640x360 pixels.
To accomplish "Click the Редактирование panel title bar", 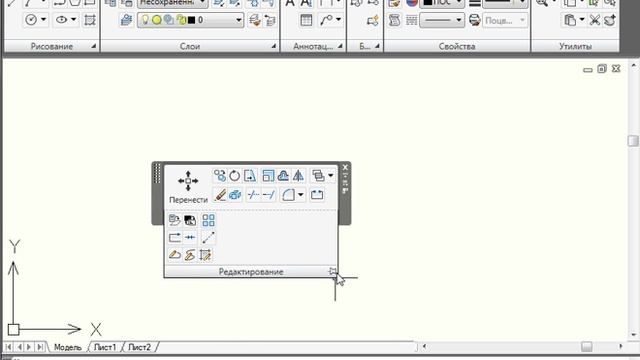I will click(x=251, y=272).
